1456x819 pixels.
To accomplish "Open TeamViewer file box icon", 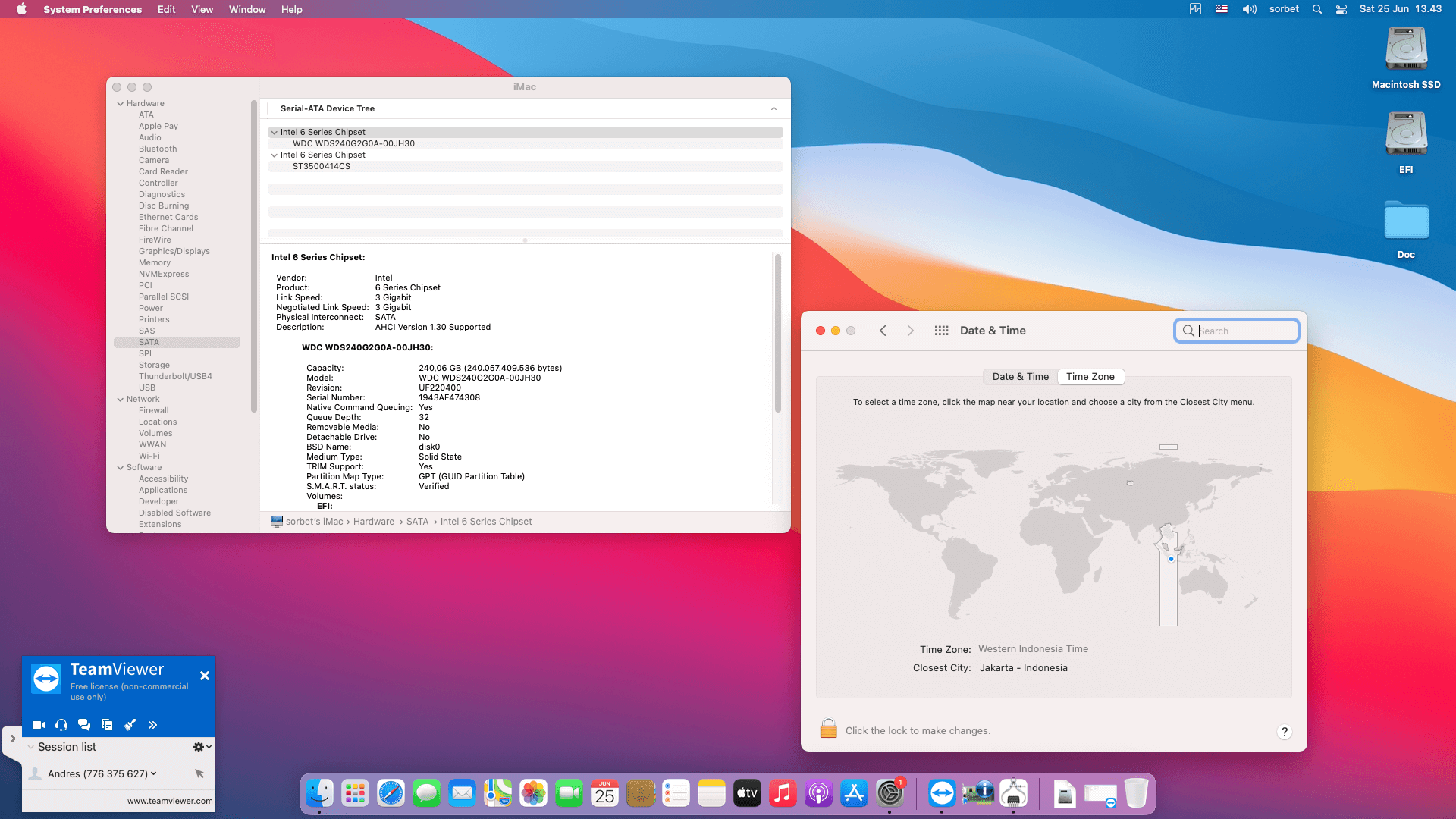I will tap(107, 725).
